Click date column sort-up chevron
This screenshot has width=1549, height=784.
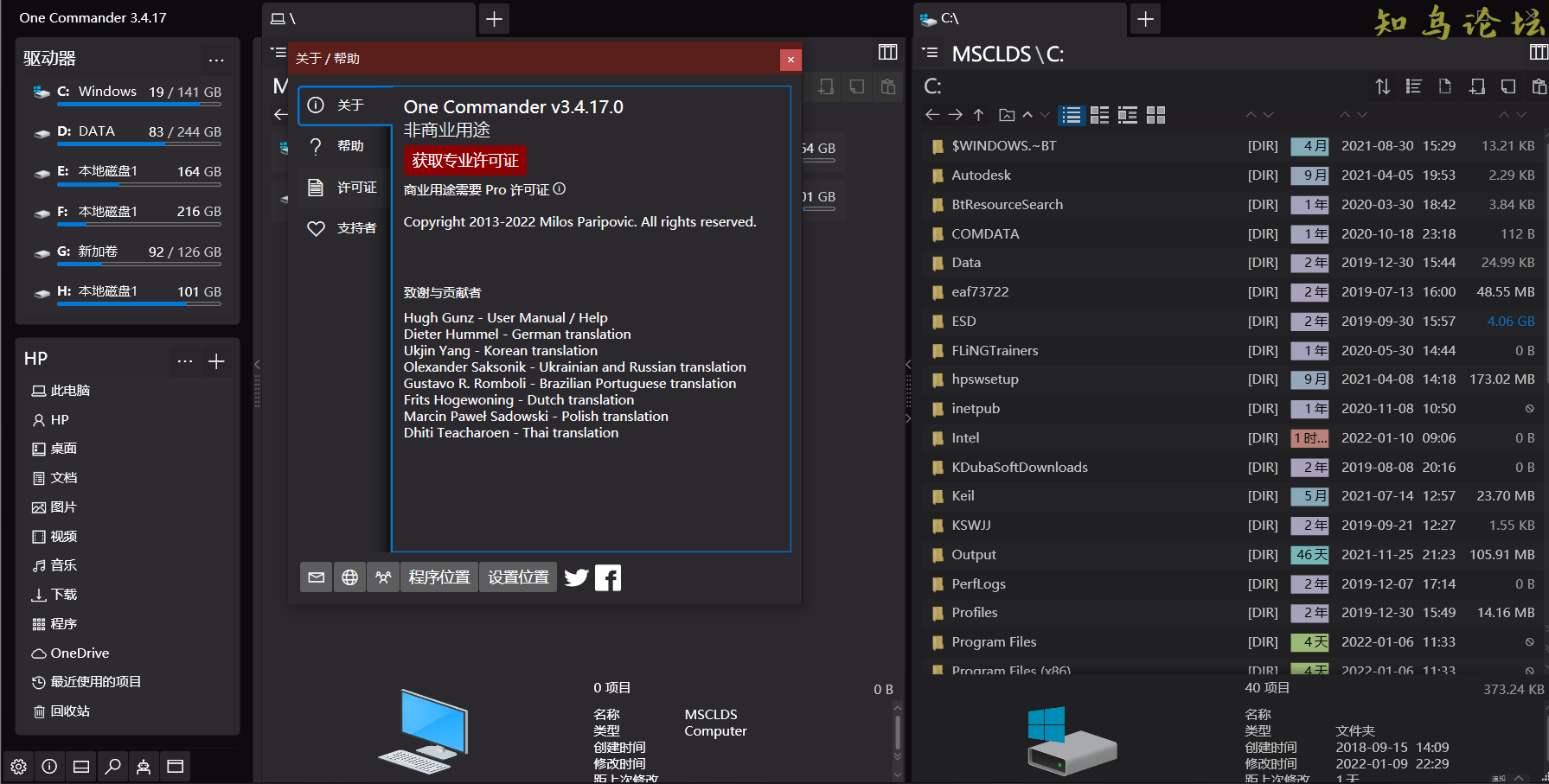(x=1345, y=115)
